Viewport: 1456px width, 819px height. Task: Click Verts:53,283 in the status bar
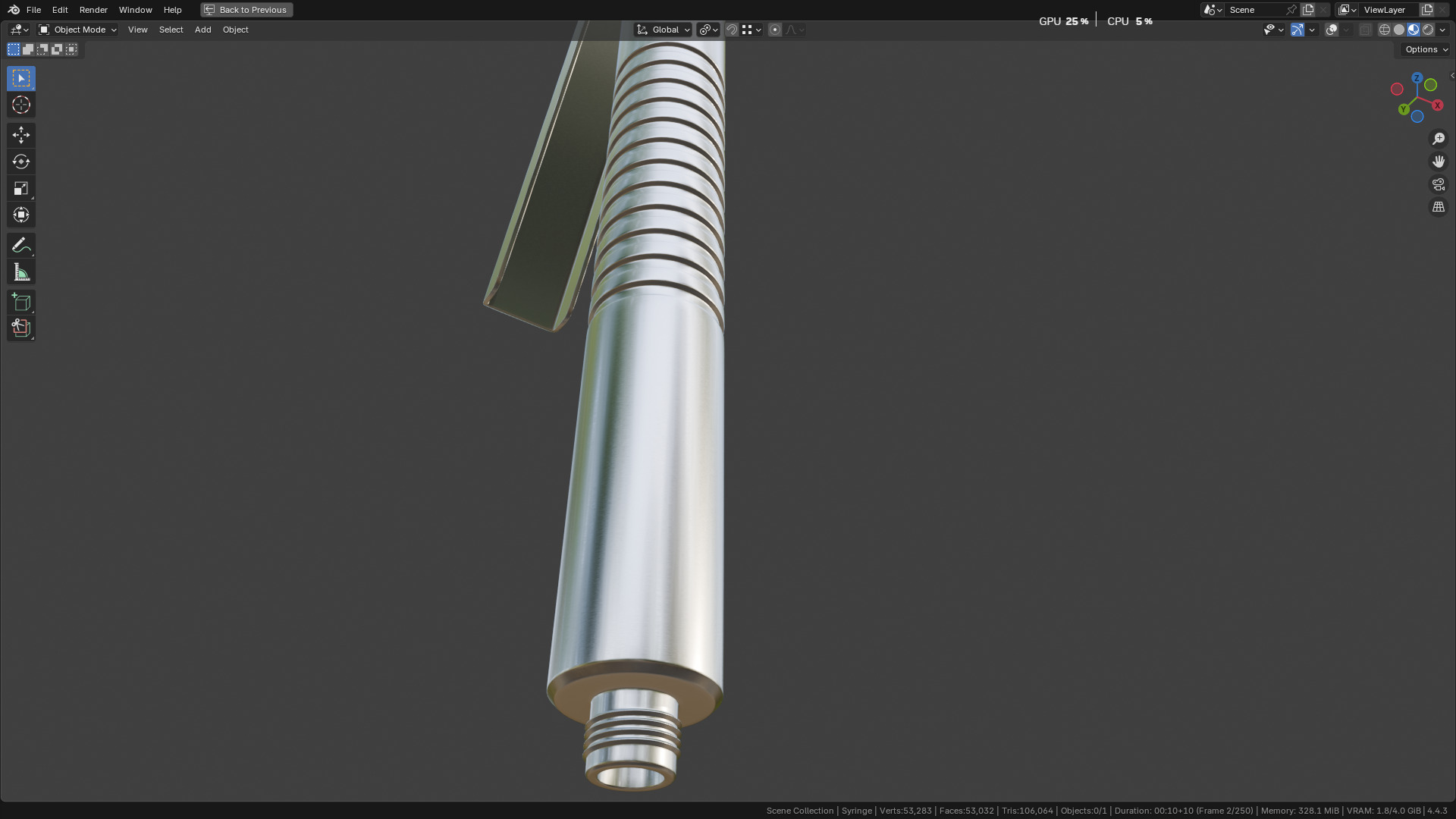click(x=905, y=811)
